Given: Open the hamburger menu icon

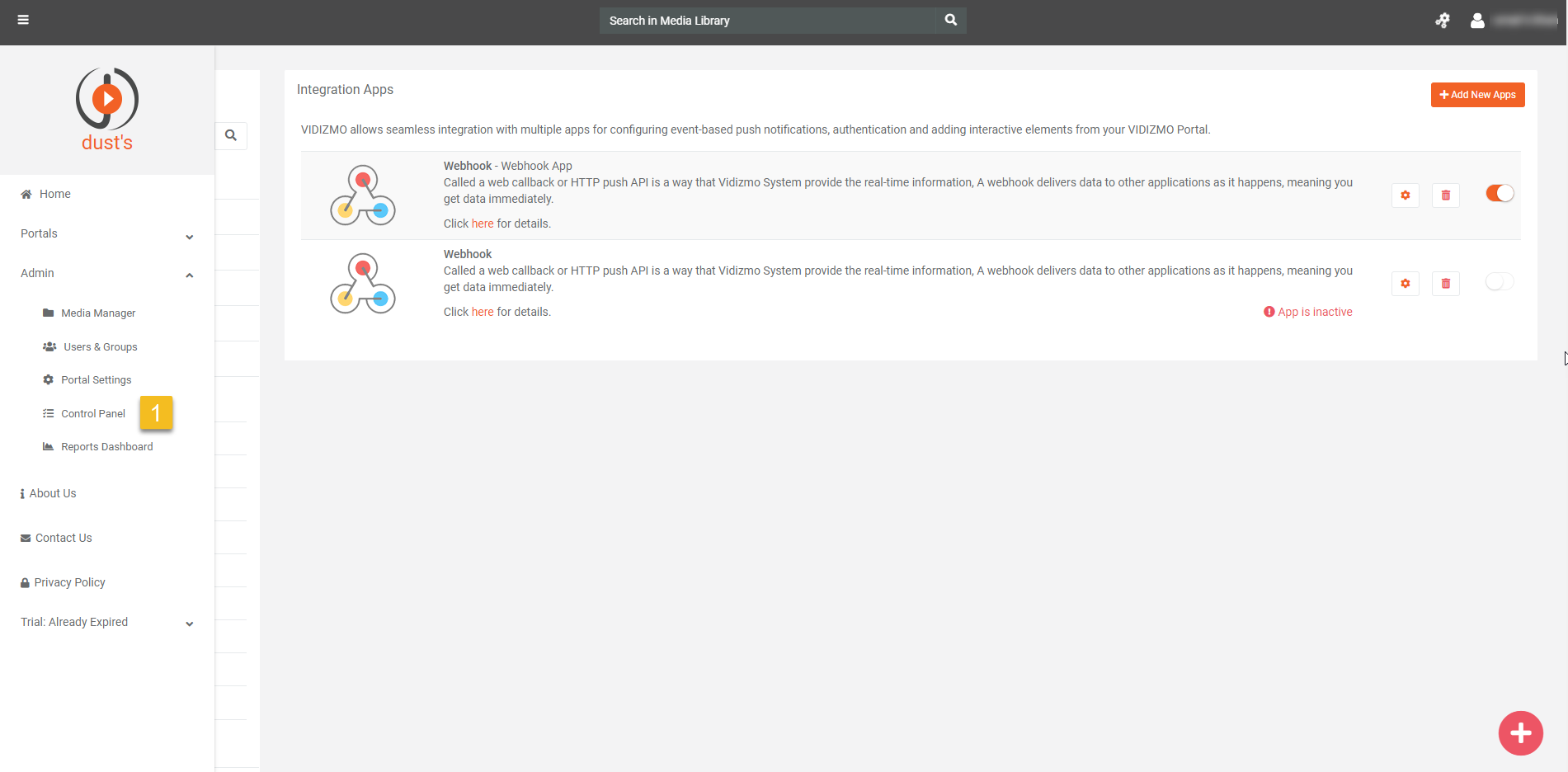Looking at the screenshot, I should tap(23, 20).
